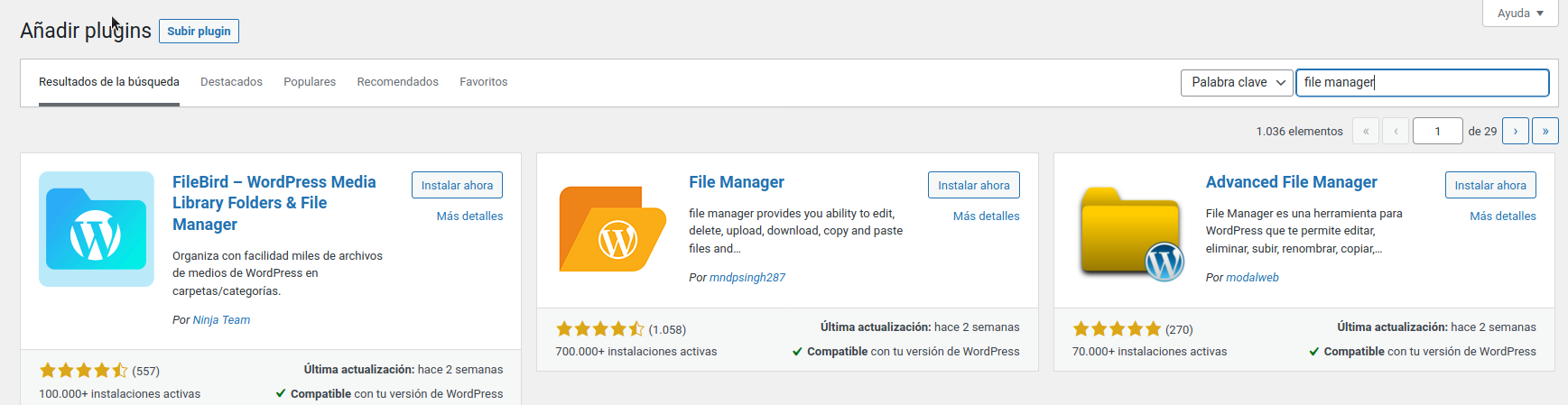Viewport: 1568px width, 405px height.
Task: Visit author mndpsingh287 link
Action: tap(747, 278)
